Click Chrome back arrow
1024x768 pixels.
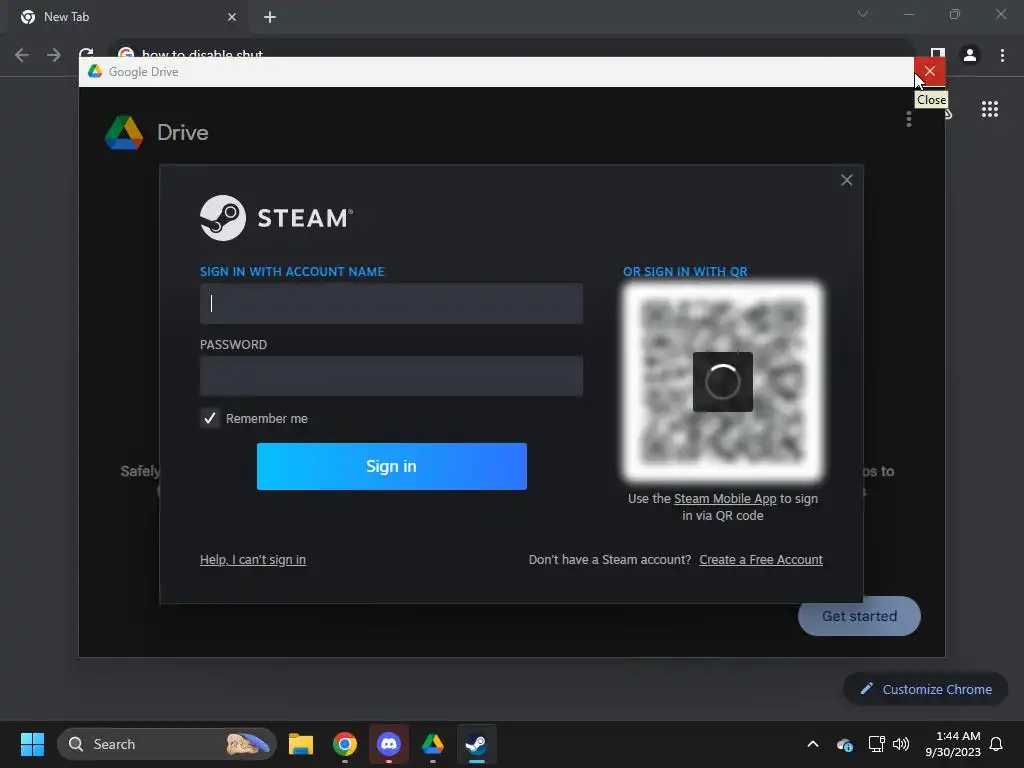[x=22, y=55]
